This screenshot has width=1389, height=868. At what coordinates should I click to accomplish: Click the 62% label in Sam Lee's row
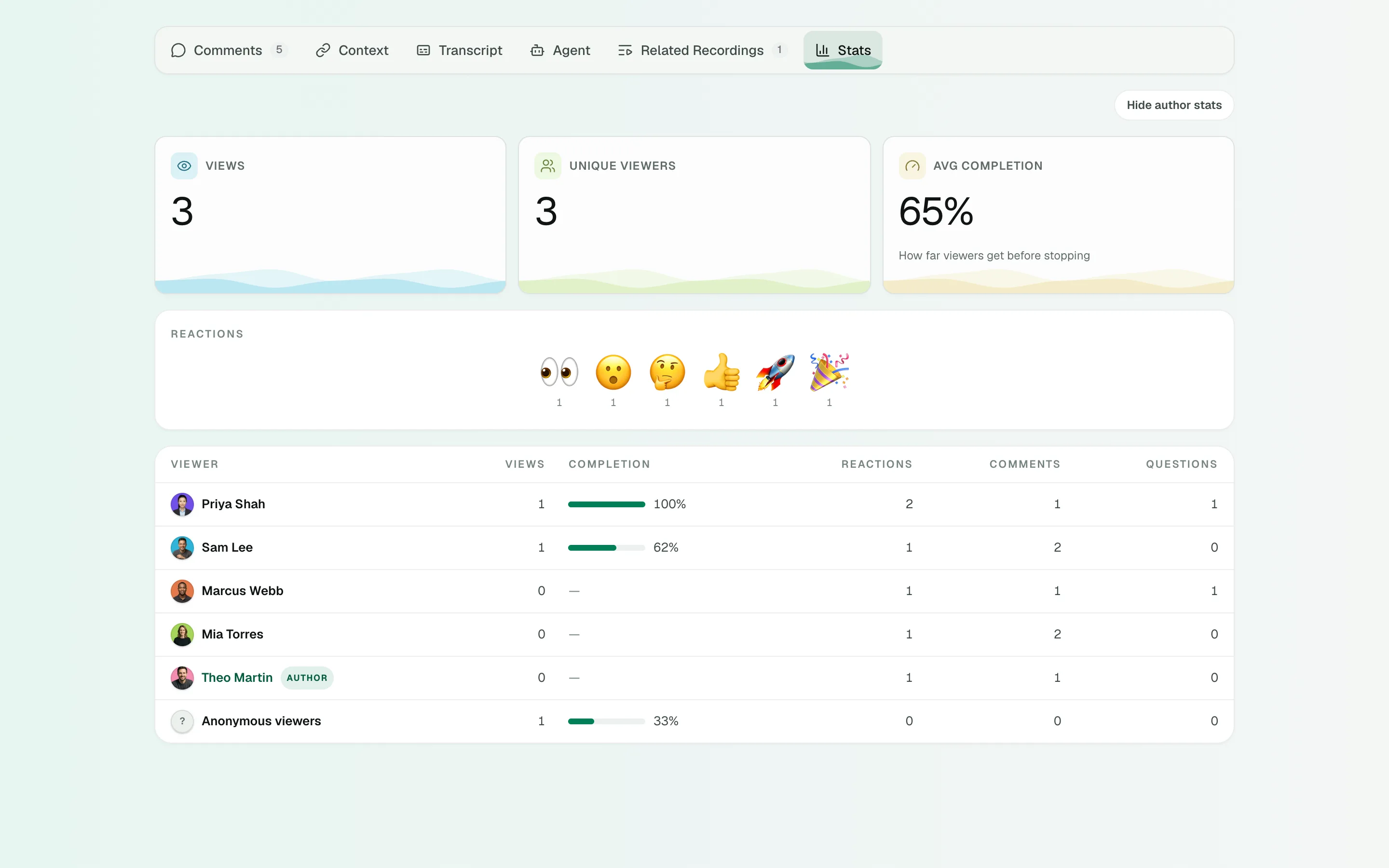(666, 548)
